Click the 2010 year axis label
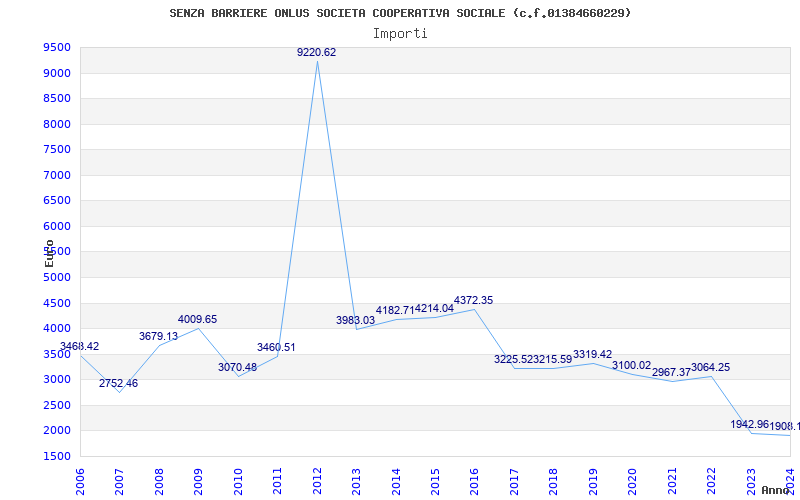The height and width of the screenshot is (500, 800). tap(238, 481)
